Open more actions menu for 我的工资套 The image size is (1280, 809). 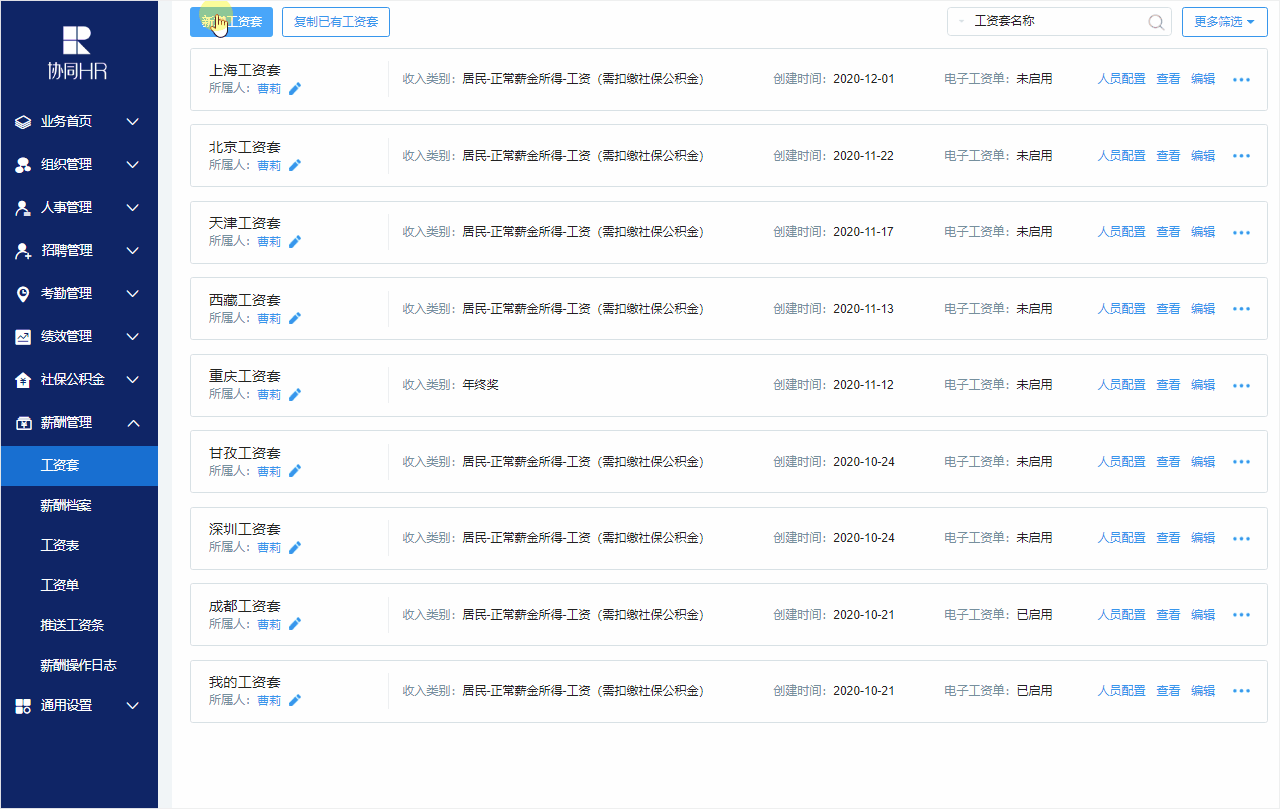tap(1241, 691)
